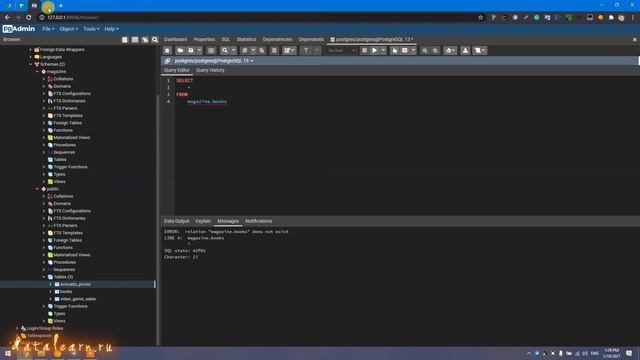This screenshot has height=360, width=640.
Task: Select the video_game_sales table
Action: (x=78, y=299)
